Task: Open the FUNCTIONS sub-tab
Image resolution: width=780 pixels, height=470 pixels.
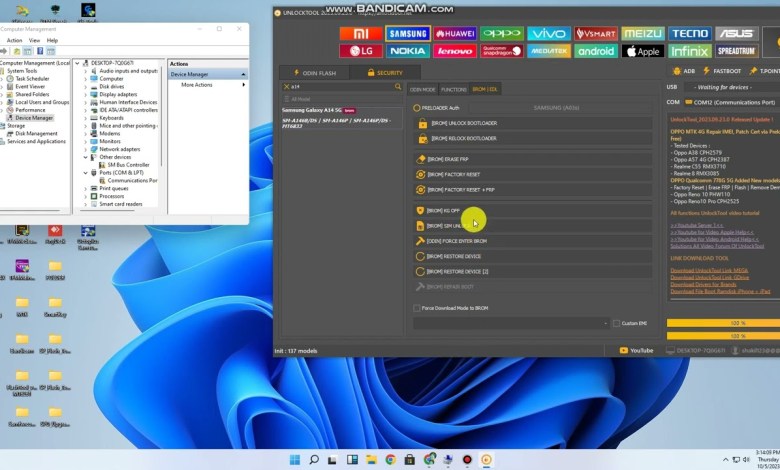Action: pos(454,90)
